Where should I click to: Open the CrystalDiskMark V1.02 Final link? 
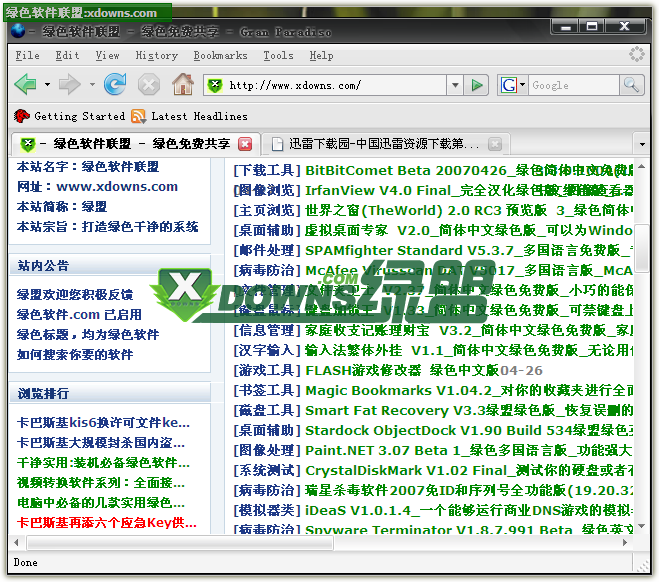(469, 471)
